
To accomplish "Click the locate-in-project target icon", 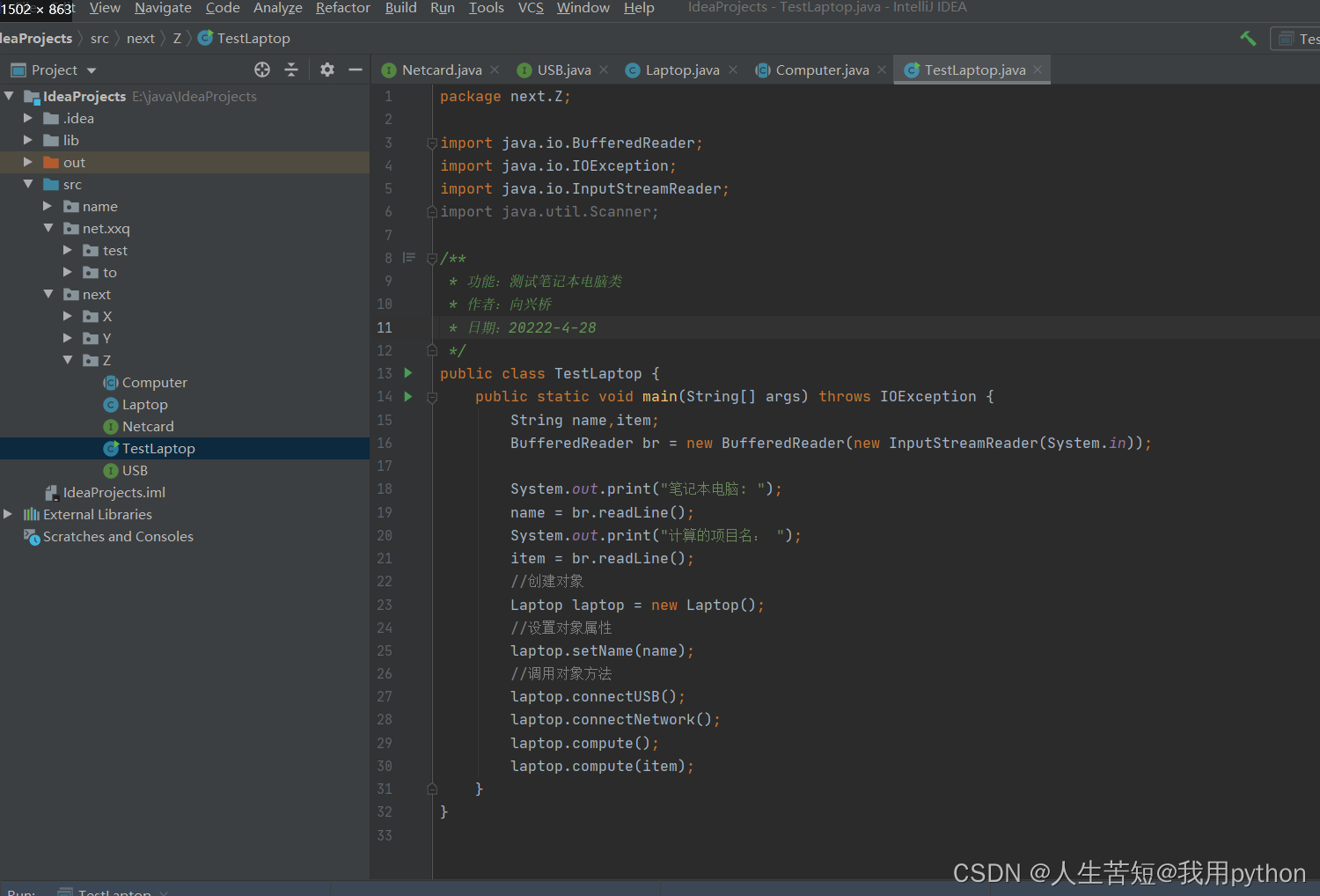I will [262, 70].
